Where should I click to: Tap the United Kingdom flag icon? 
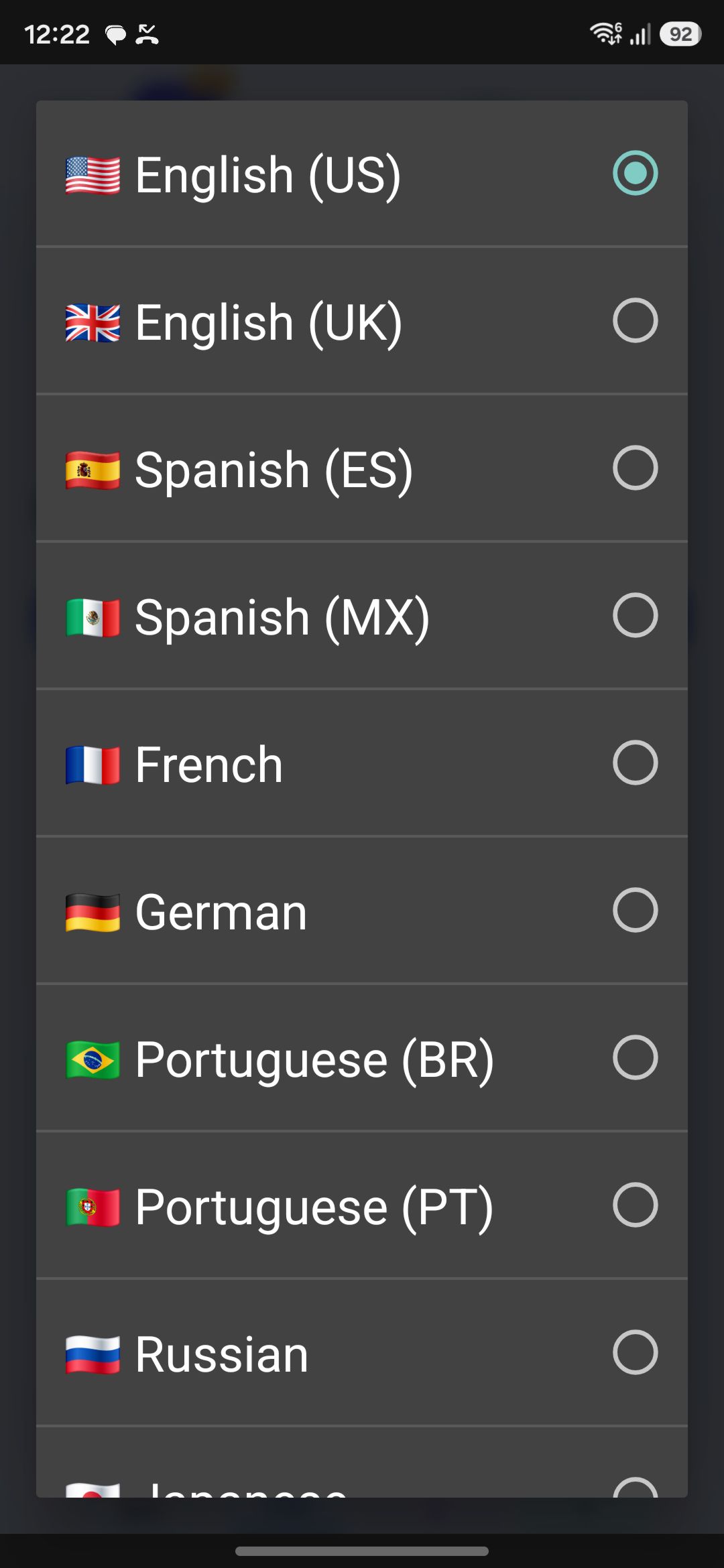(93, 322)
